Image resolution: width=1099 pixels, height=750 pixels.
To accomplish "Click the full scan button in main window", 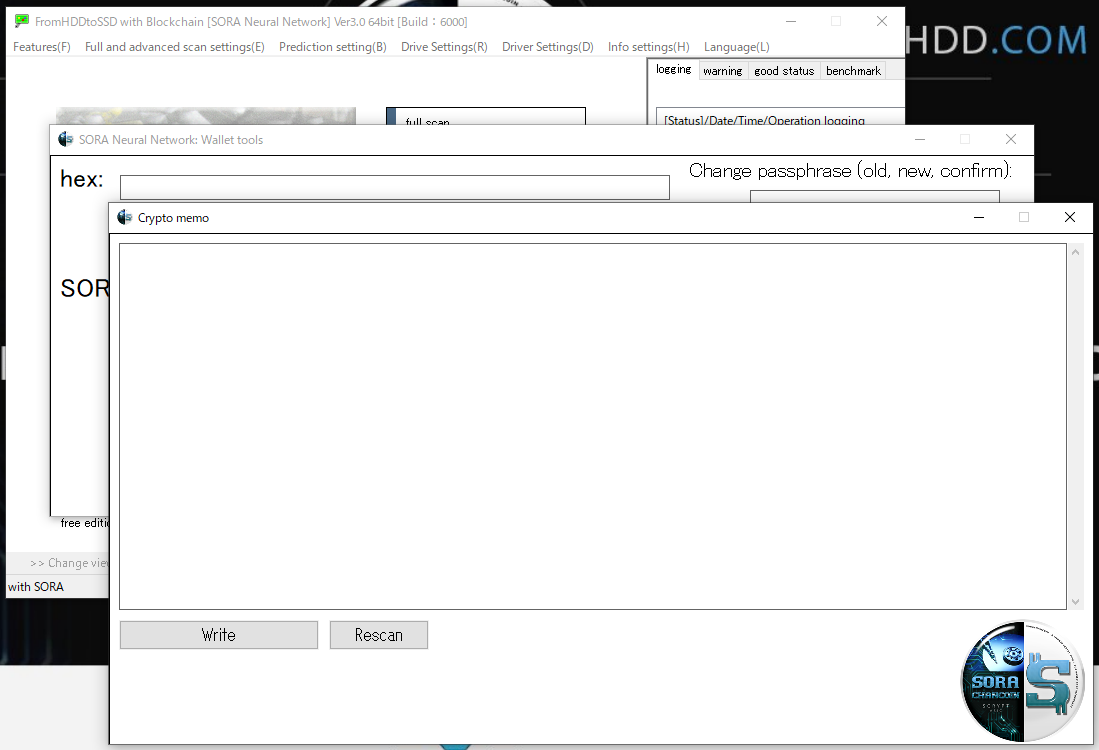I will pos(486,116).
